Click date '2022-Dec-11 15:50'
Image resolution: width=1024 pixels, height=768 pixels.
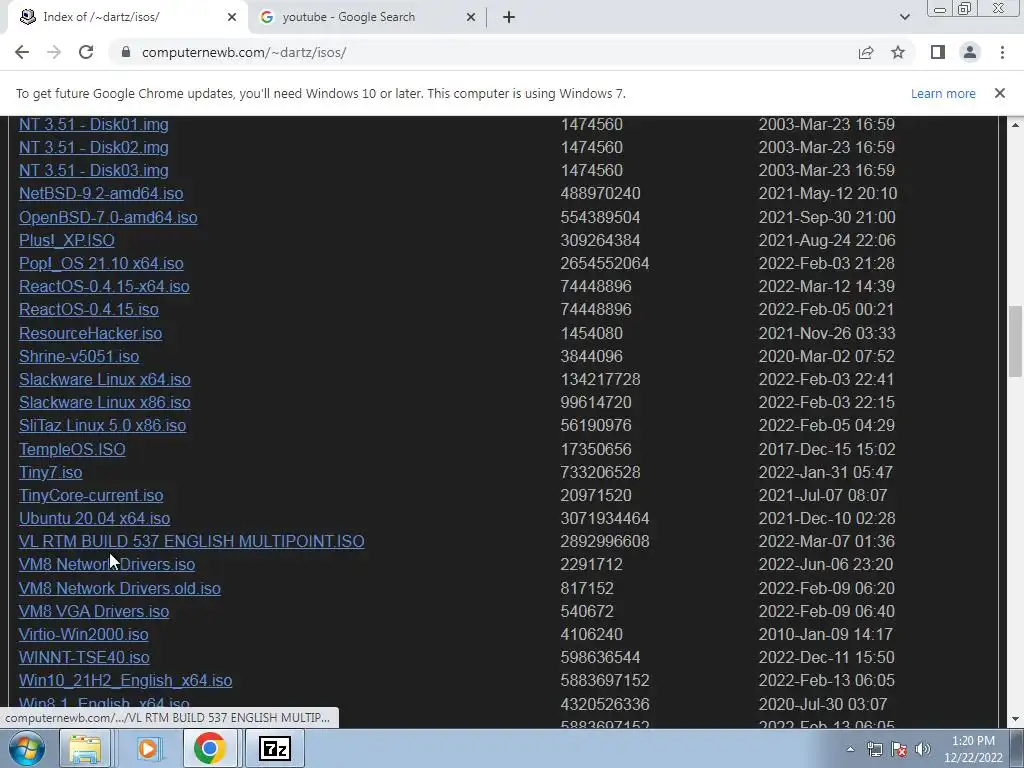(x=826, y=658)
